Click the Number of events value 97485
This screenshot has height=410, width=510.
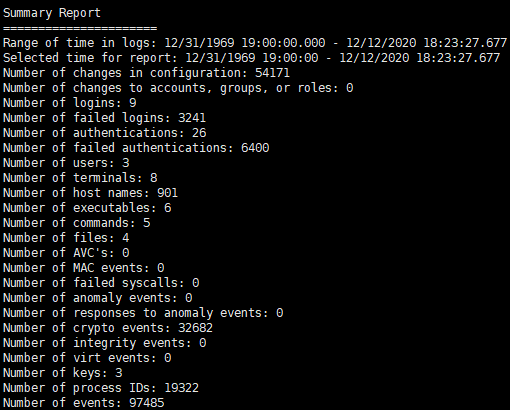147,403
